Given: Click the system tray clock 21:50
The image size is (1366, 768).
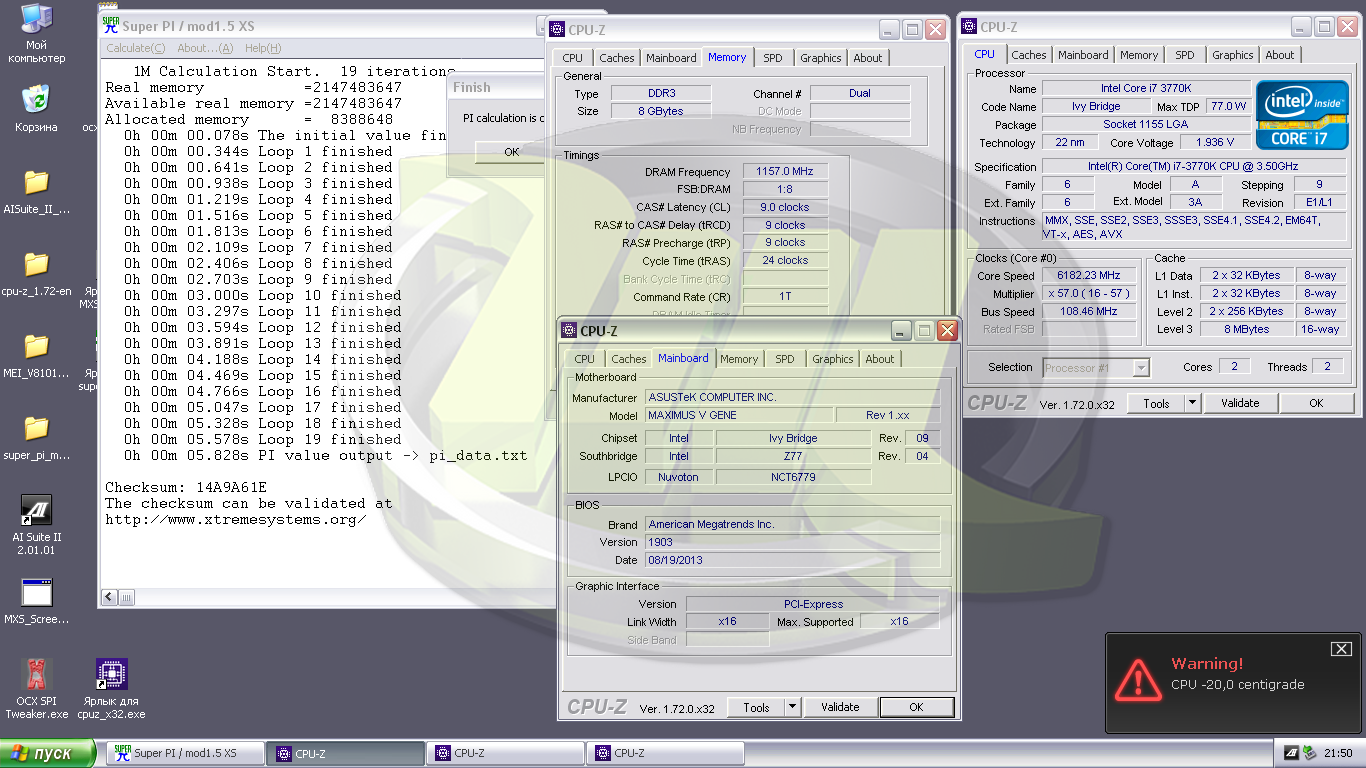Looking at the screenshot, I should pyautogui.click(x=1338, y=753).
